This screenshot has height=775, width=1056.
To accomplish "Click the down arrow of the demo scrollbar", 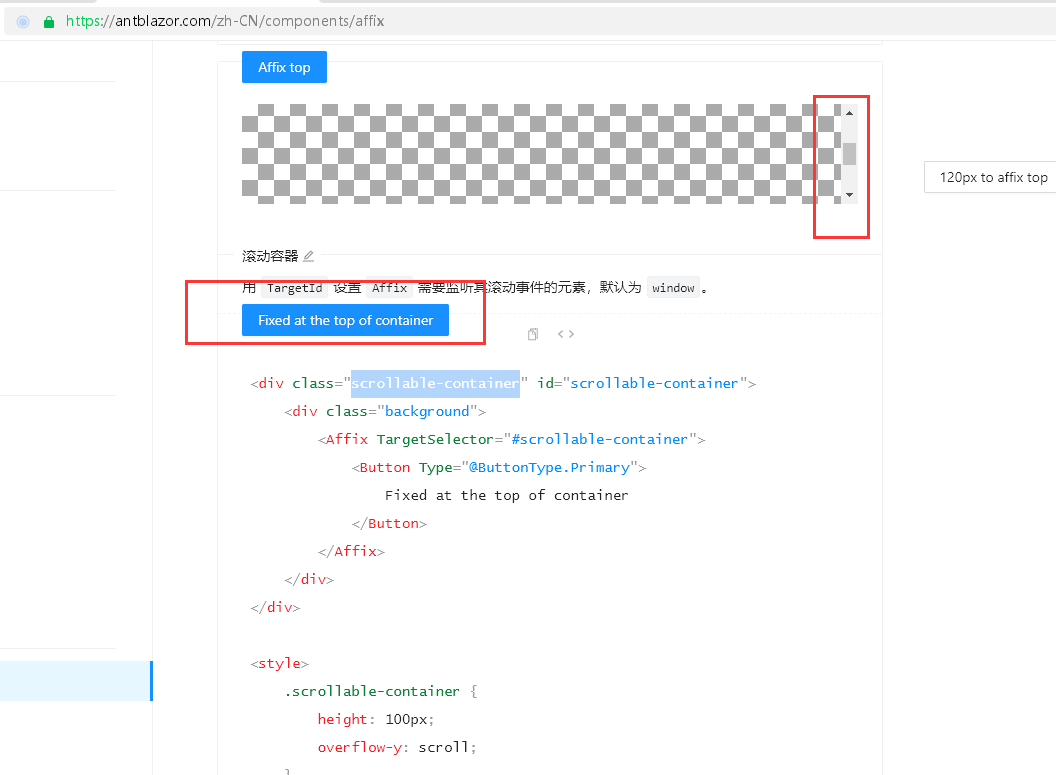I will (850, 194).
